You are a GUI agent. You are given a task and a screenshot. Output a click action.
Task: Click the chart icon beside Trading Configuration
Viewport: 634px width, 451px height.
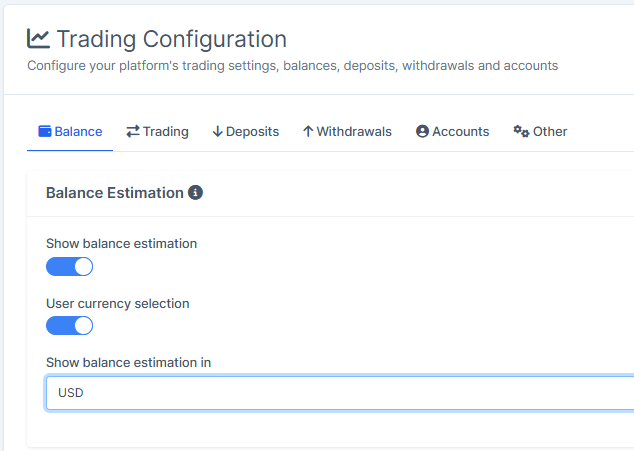click(38, 39)
